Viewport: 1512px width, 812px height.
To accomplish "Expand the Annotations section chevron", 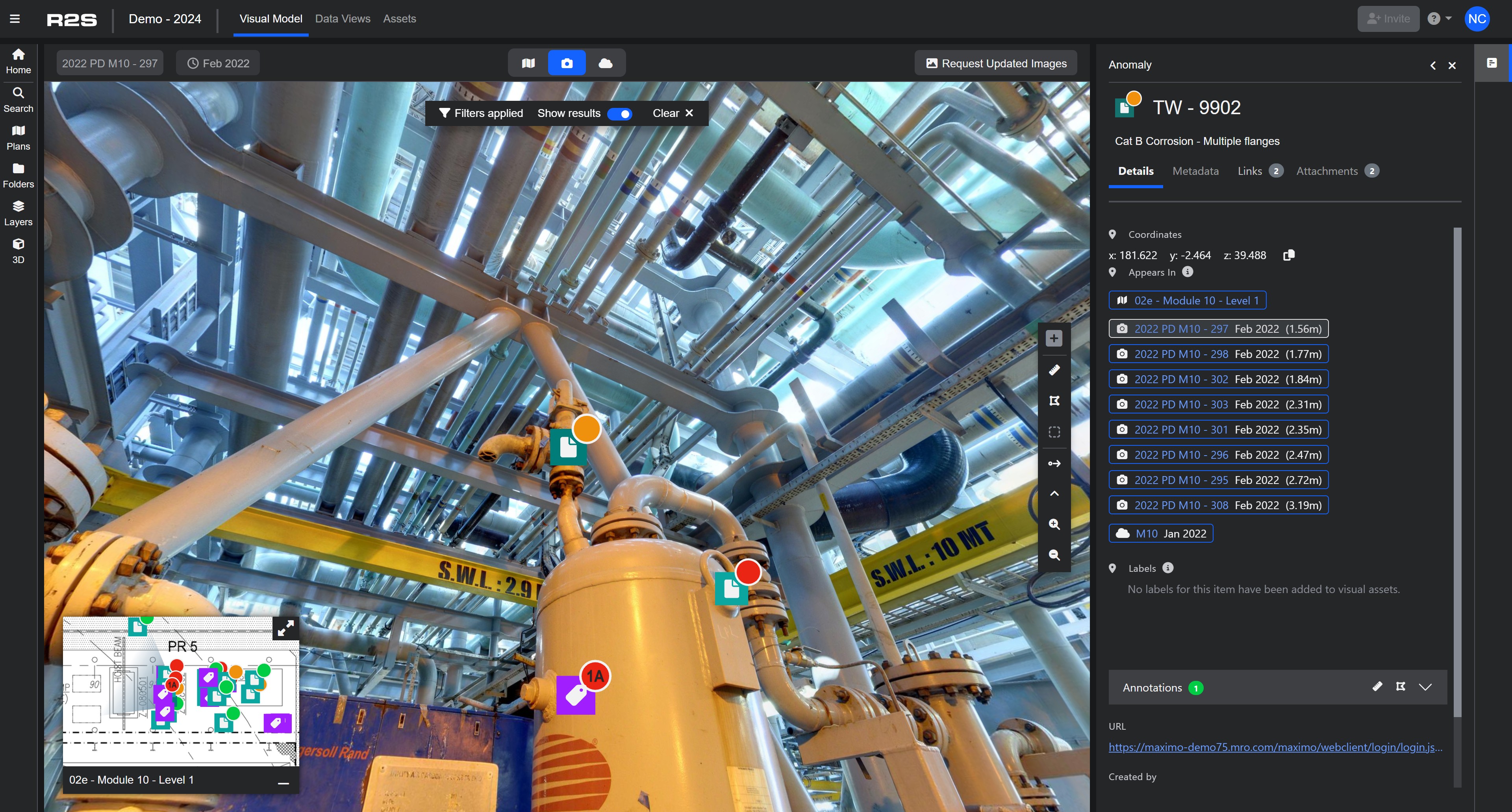I will [1425, 687].
